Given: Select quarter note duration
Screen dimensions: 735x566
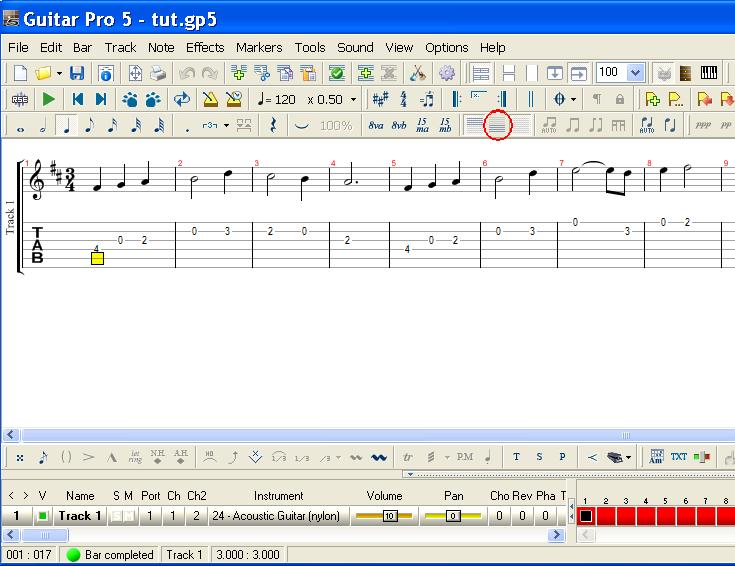Looking at the screenshot, I should click(67, 126).
